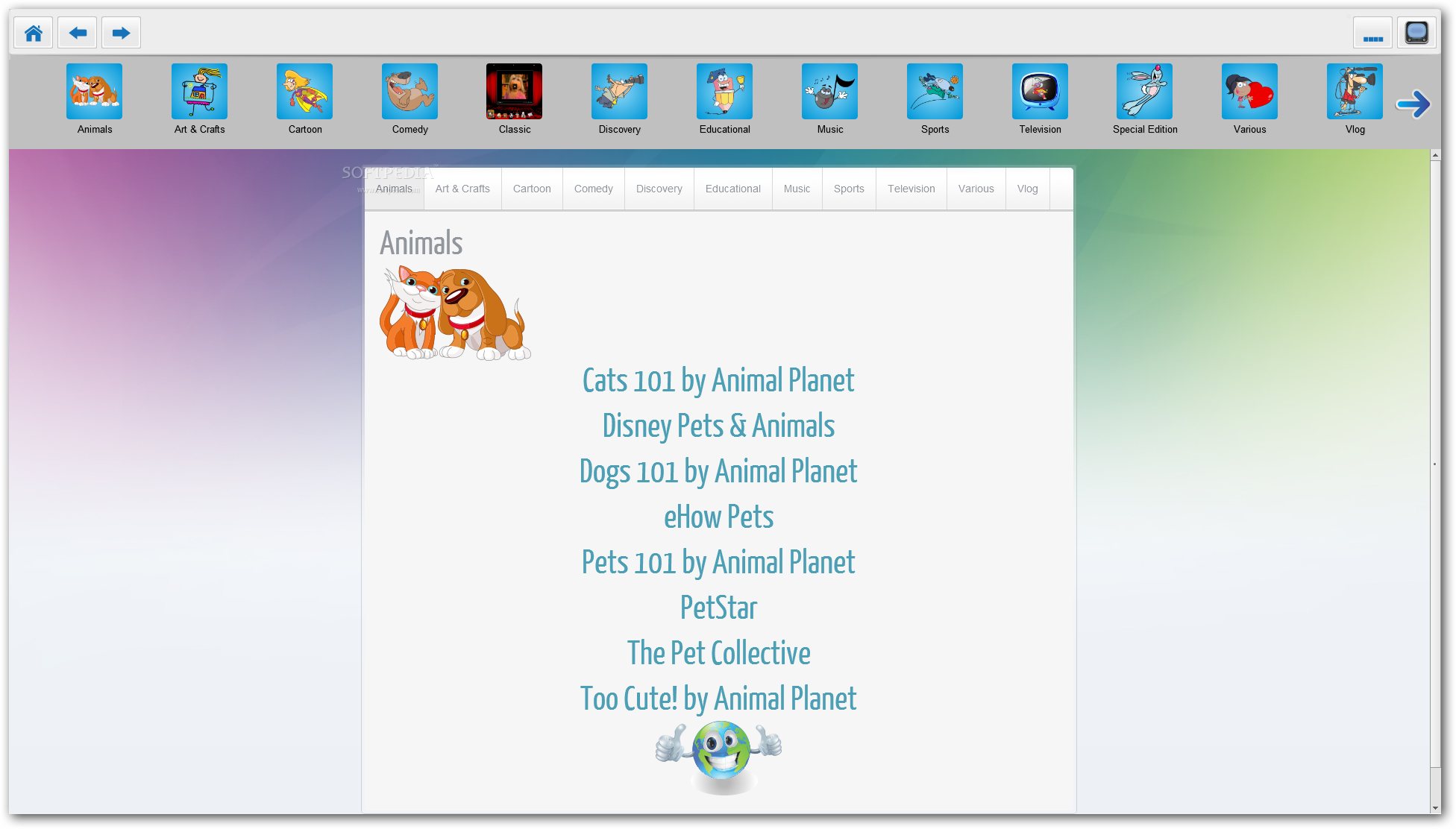Screen dimensions: 1456x829
Task: Click the minimize bar icon in the top-right corner
Action: [1372, 33]
